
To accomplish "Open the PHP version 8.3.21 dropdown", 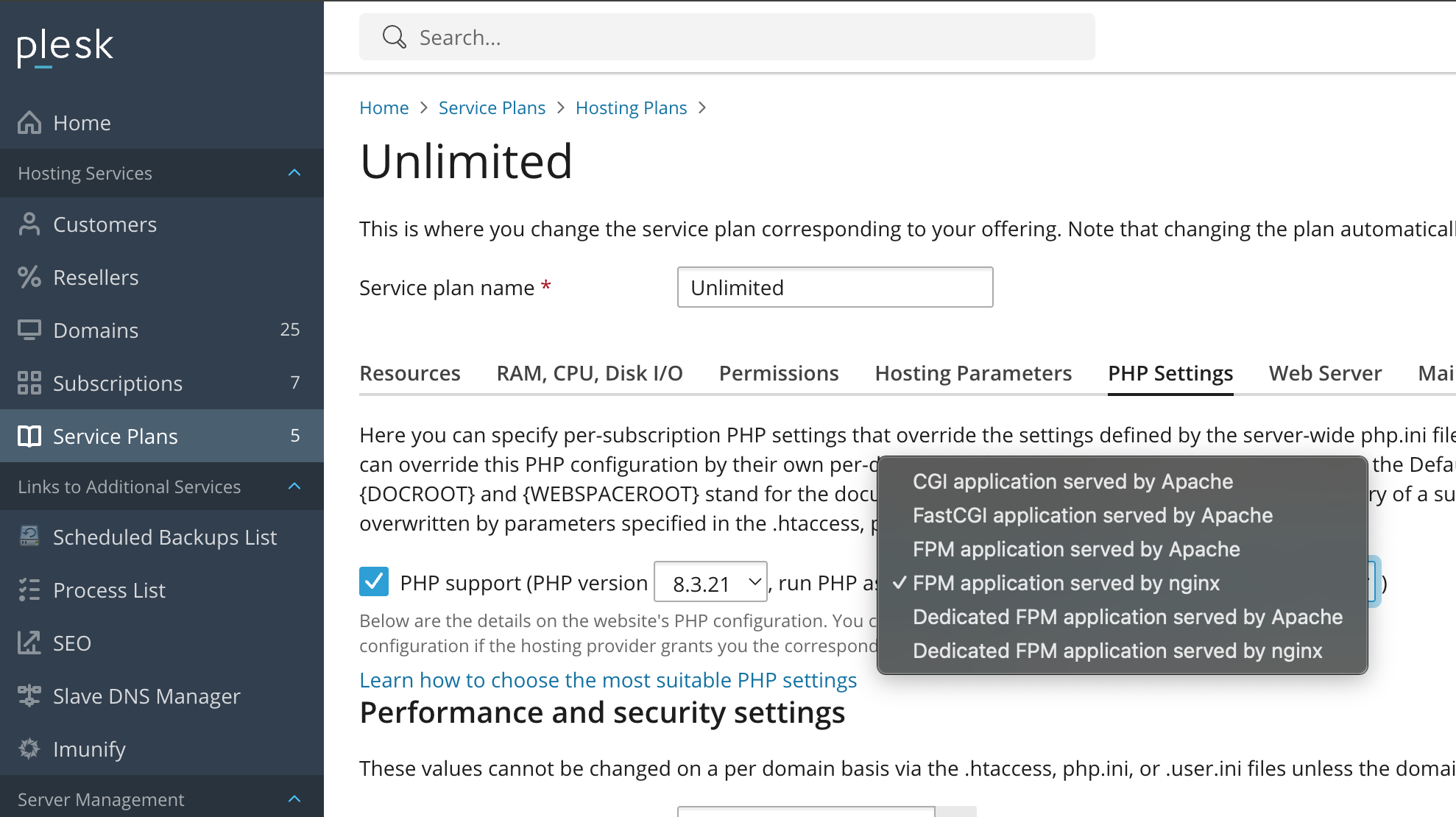I will click(710, 583).
